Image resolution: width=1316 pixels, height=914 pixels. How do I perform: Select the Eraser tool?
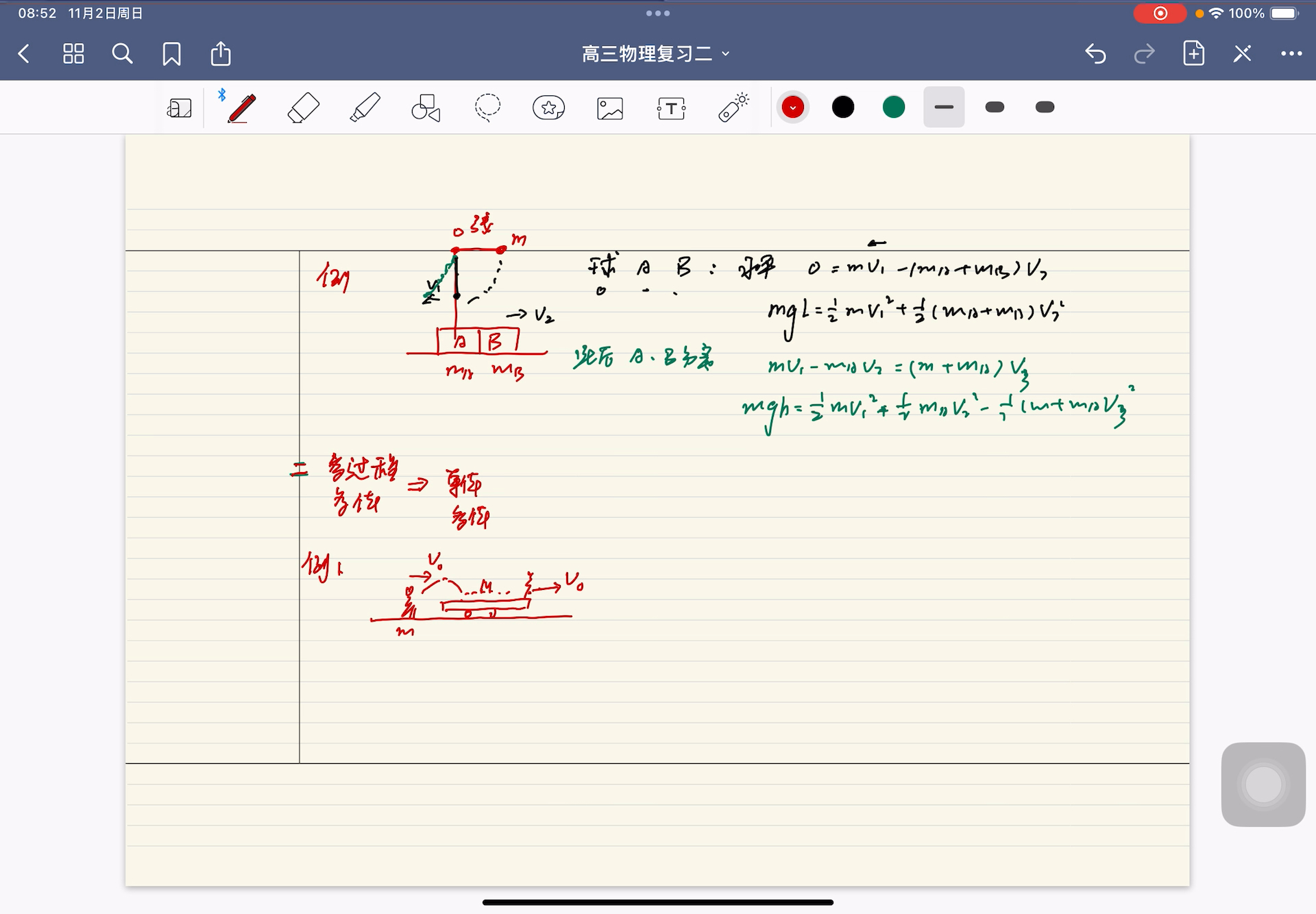point(303,108)
